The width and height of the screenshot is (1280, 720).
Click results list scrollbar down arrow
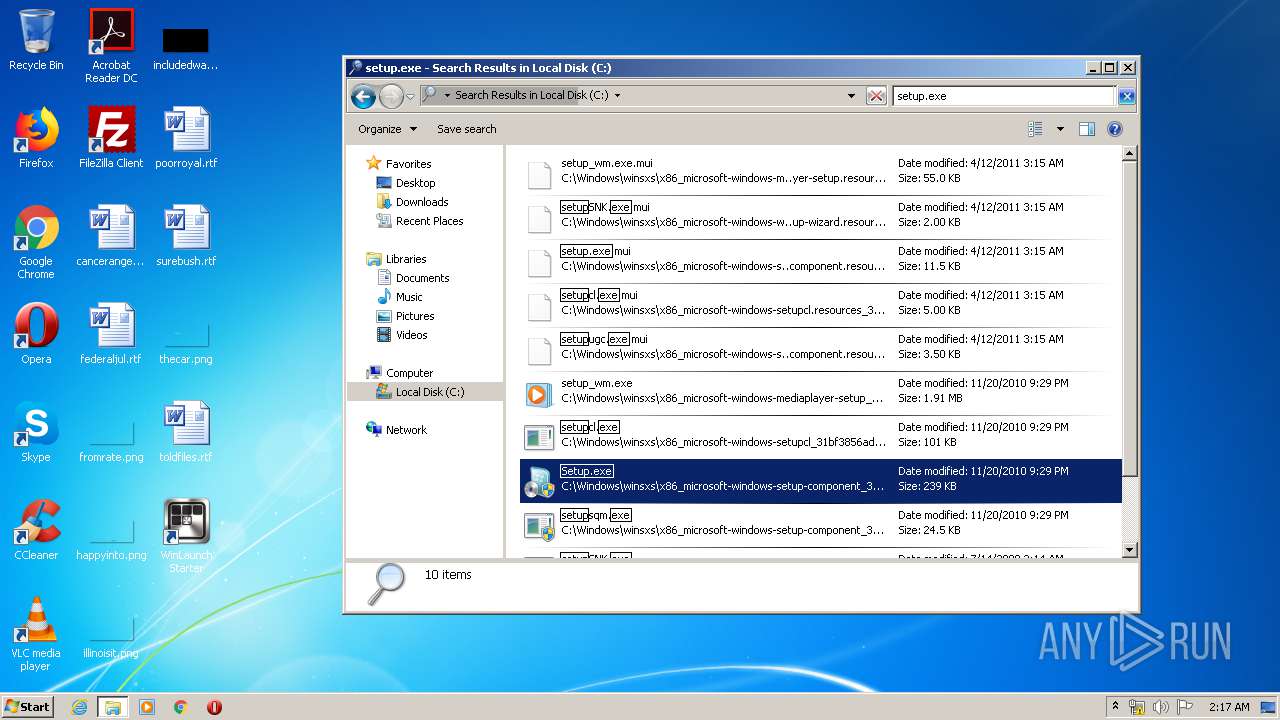(x=1130, y=550)
